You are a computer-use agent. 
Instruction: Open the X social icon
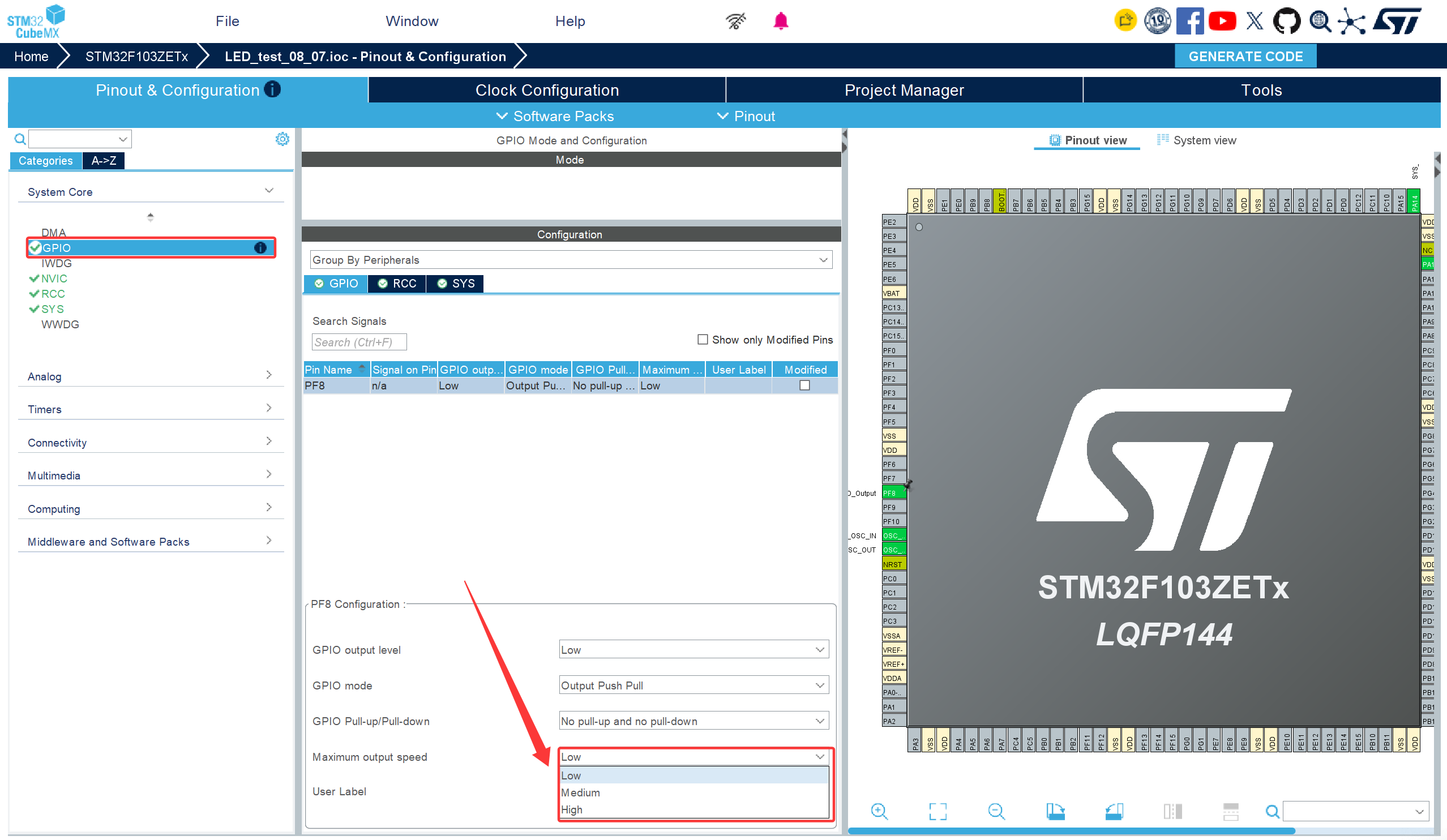pyautogui.click(x=1255, y=21)
